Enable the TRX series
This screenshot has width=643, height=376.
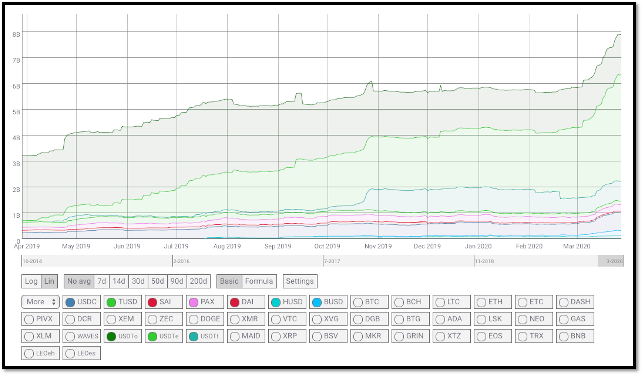point(534,336)
